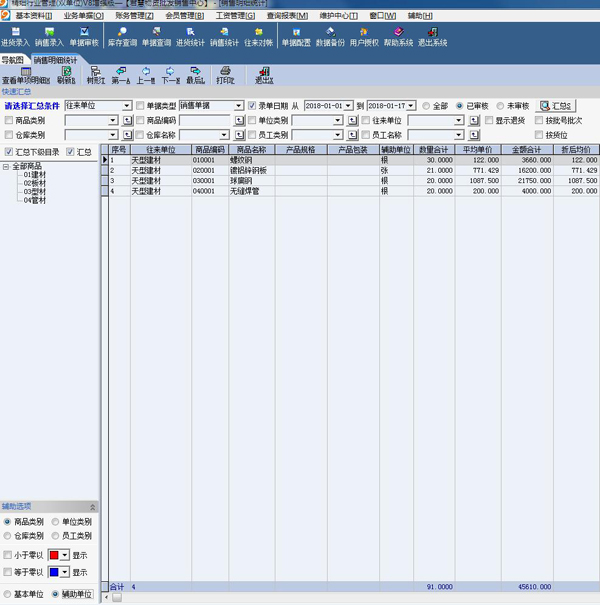
Task: Click the 打印 print icon
Action: click(225, 75)
